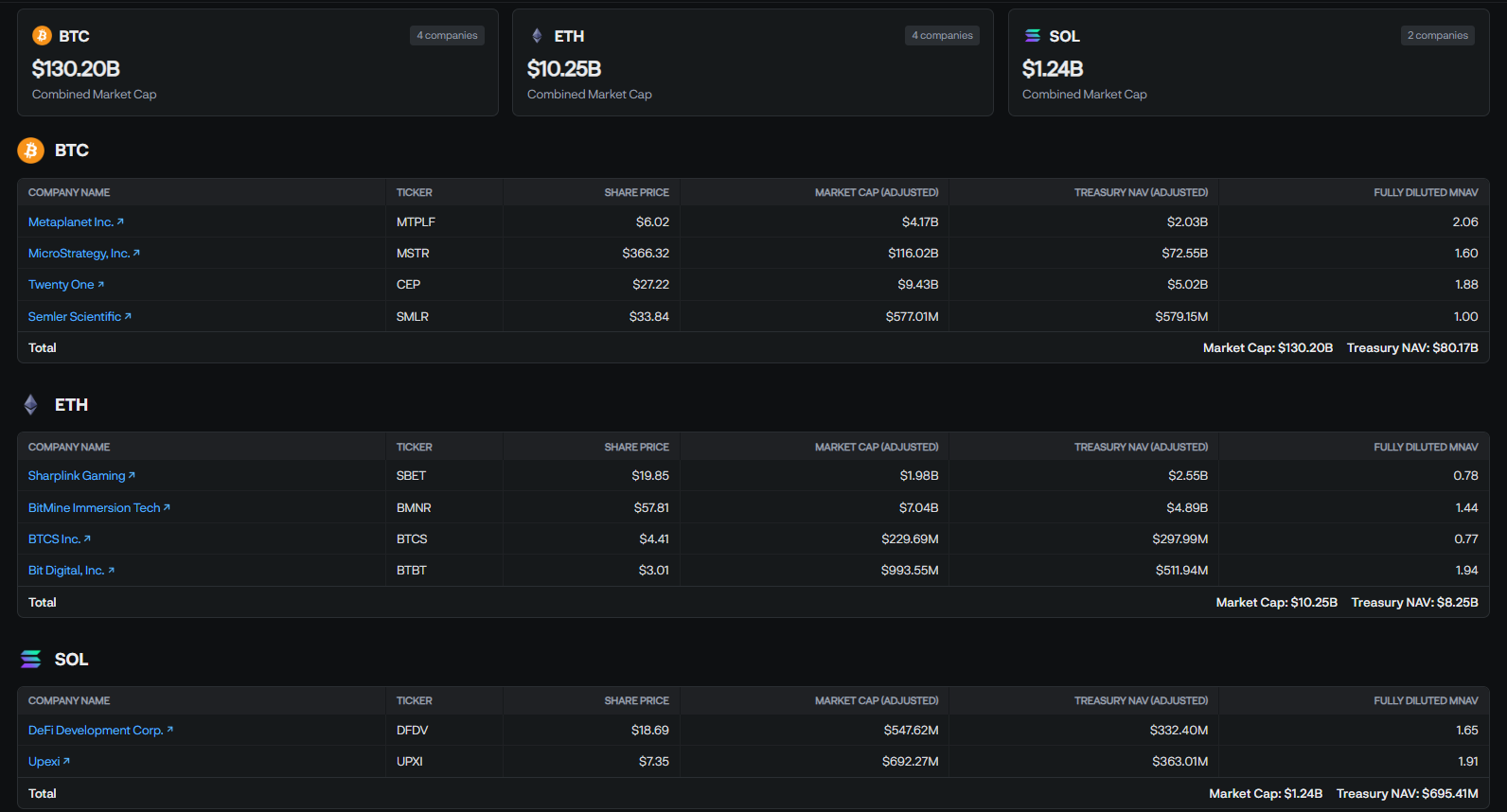Image resolution: width=1507 pixels, height=812 pixels.
Task: Click the Ethereum icon in the ETH summary card
Action: (x=537, y=36)
